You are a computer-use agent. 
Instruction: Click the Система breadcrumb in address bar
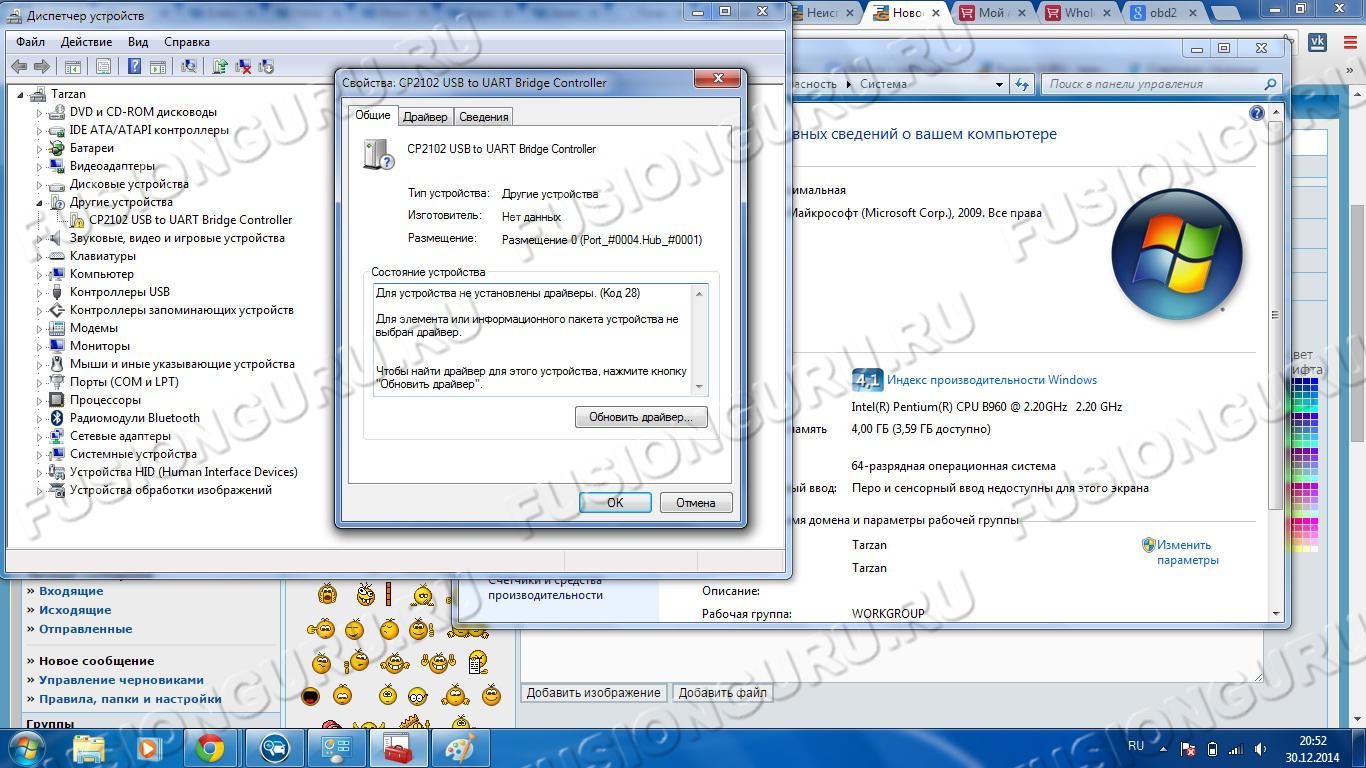point(883,84)
